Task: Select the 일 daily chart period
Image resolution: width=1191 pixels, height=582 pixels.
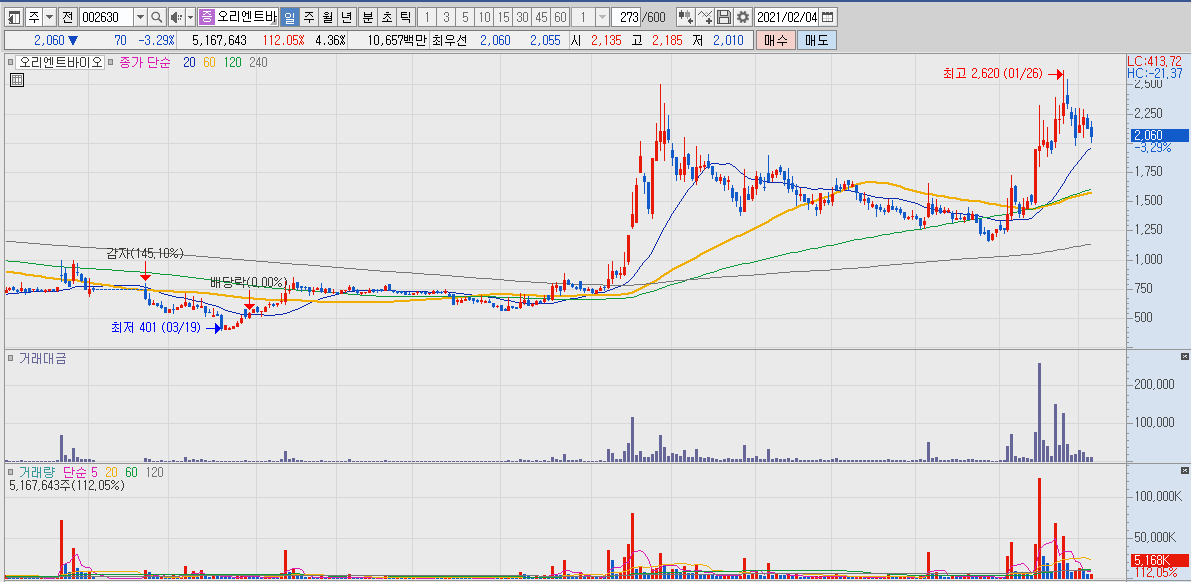Action: 289,17
